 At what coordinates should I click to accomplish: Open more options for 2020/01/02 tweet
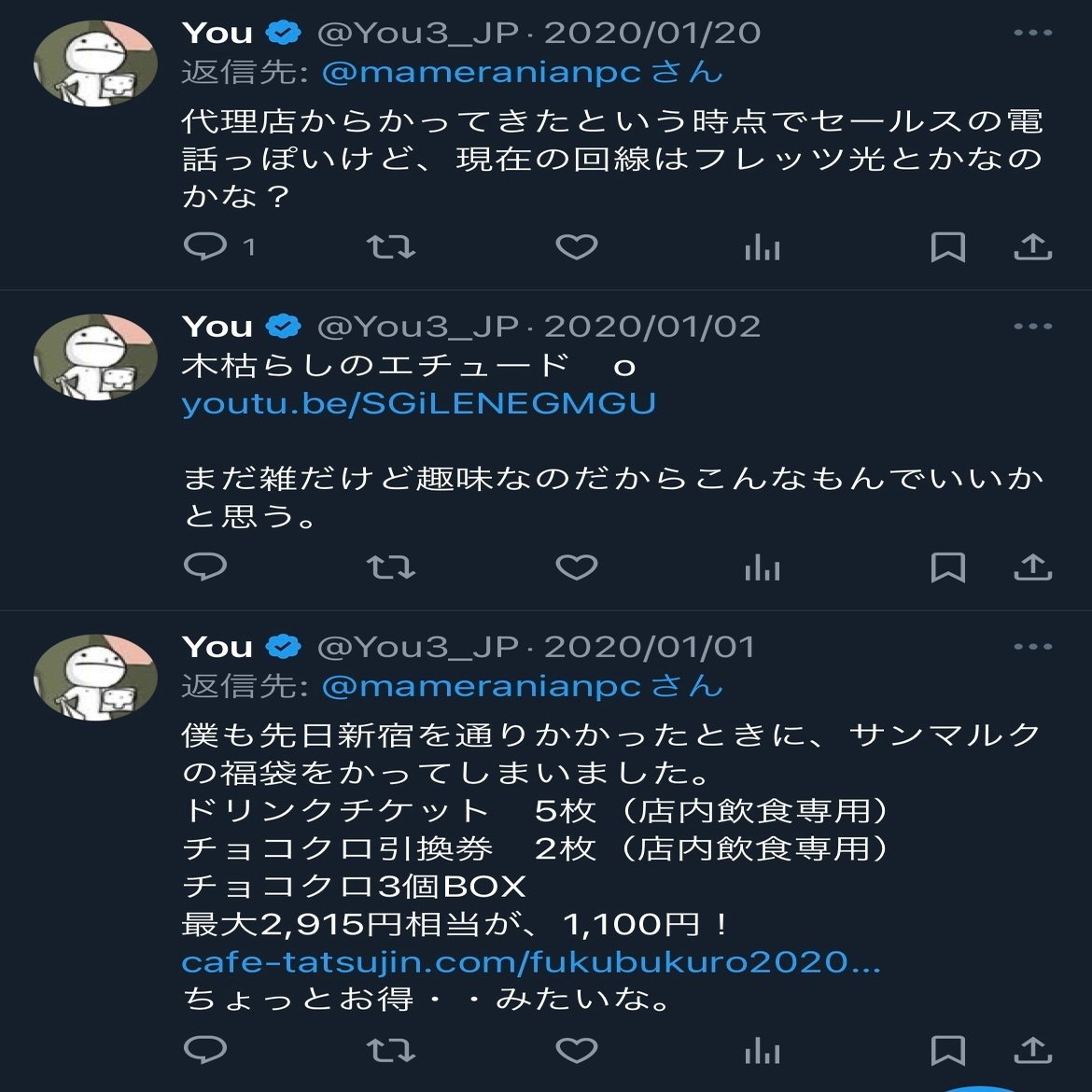[x=1033, y=326]
